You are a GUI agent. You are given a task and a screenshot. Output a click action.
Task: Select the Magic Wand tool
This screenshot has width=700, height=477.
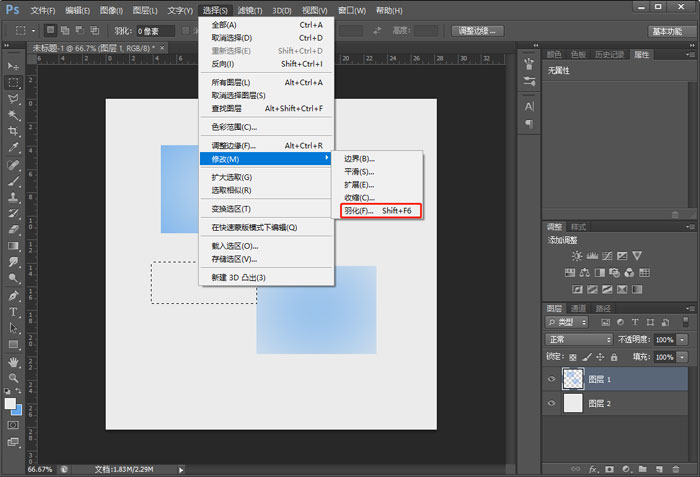click(x=13, y=115)
